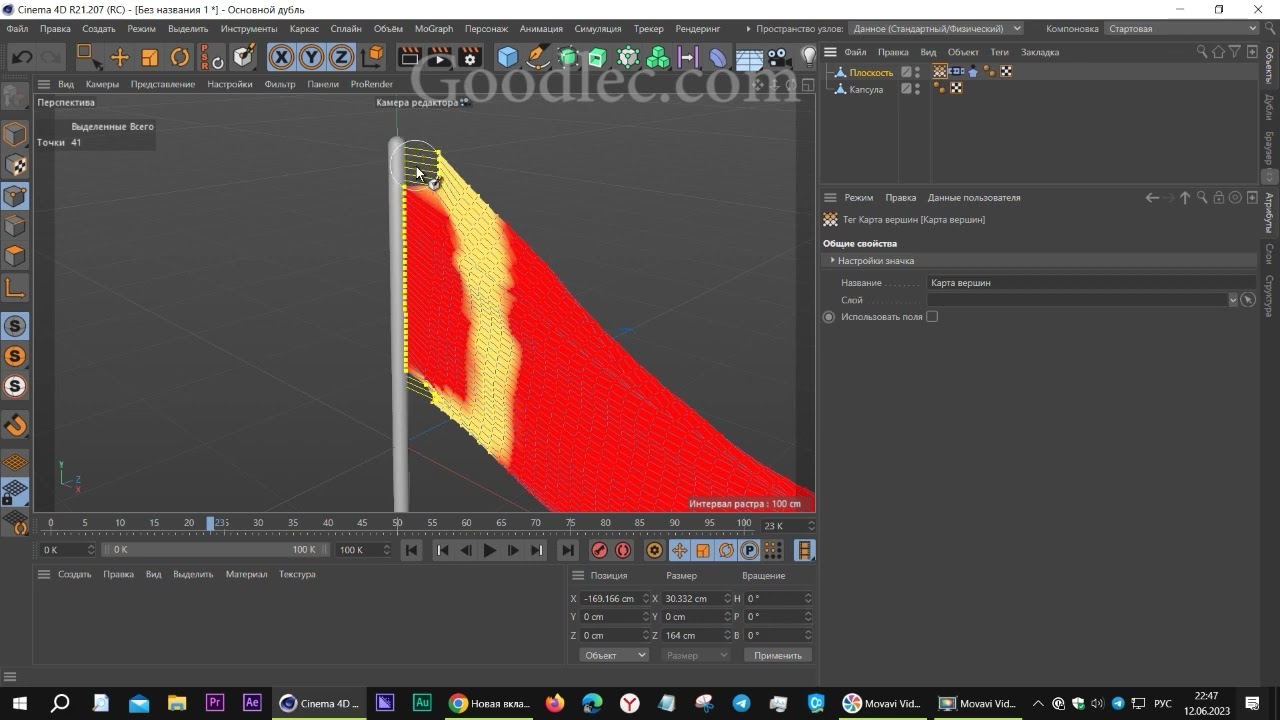Viewport: 1280px width, 720px height.
Task: Click timeline marker at frame 50
Action: point(397,523)
